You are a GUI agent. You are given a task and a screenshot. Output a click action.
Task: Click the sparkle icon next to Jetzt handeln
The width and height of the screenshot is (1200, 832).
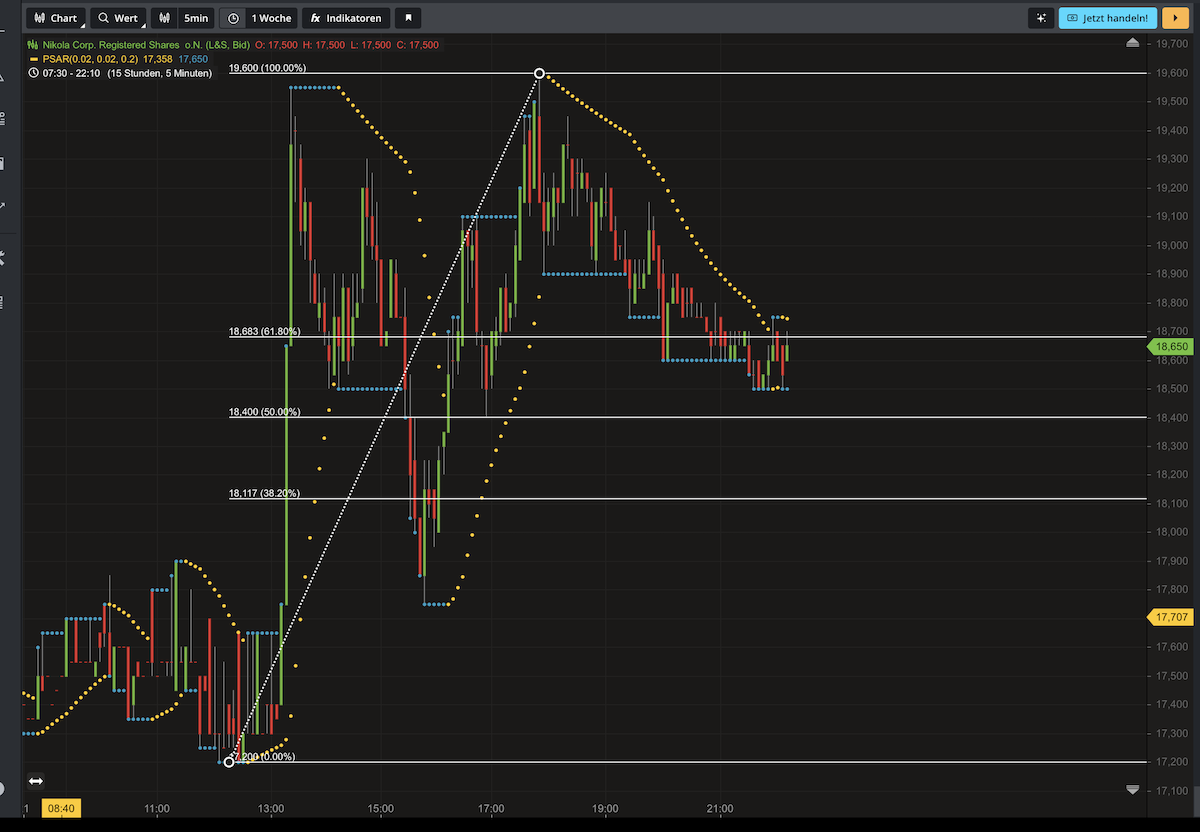(x=1041, y=18)
